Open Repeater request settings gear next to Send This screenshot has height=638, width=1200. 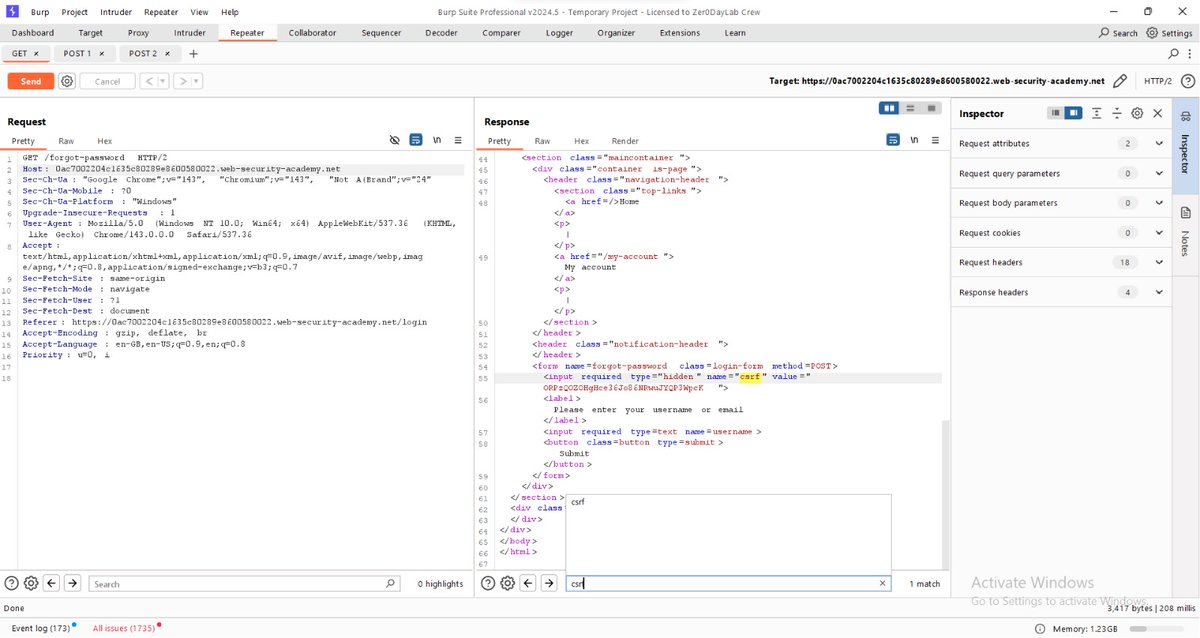tap(67, 81)
